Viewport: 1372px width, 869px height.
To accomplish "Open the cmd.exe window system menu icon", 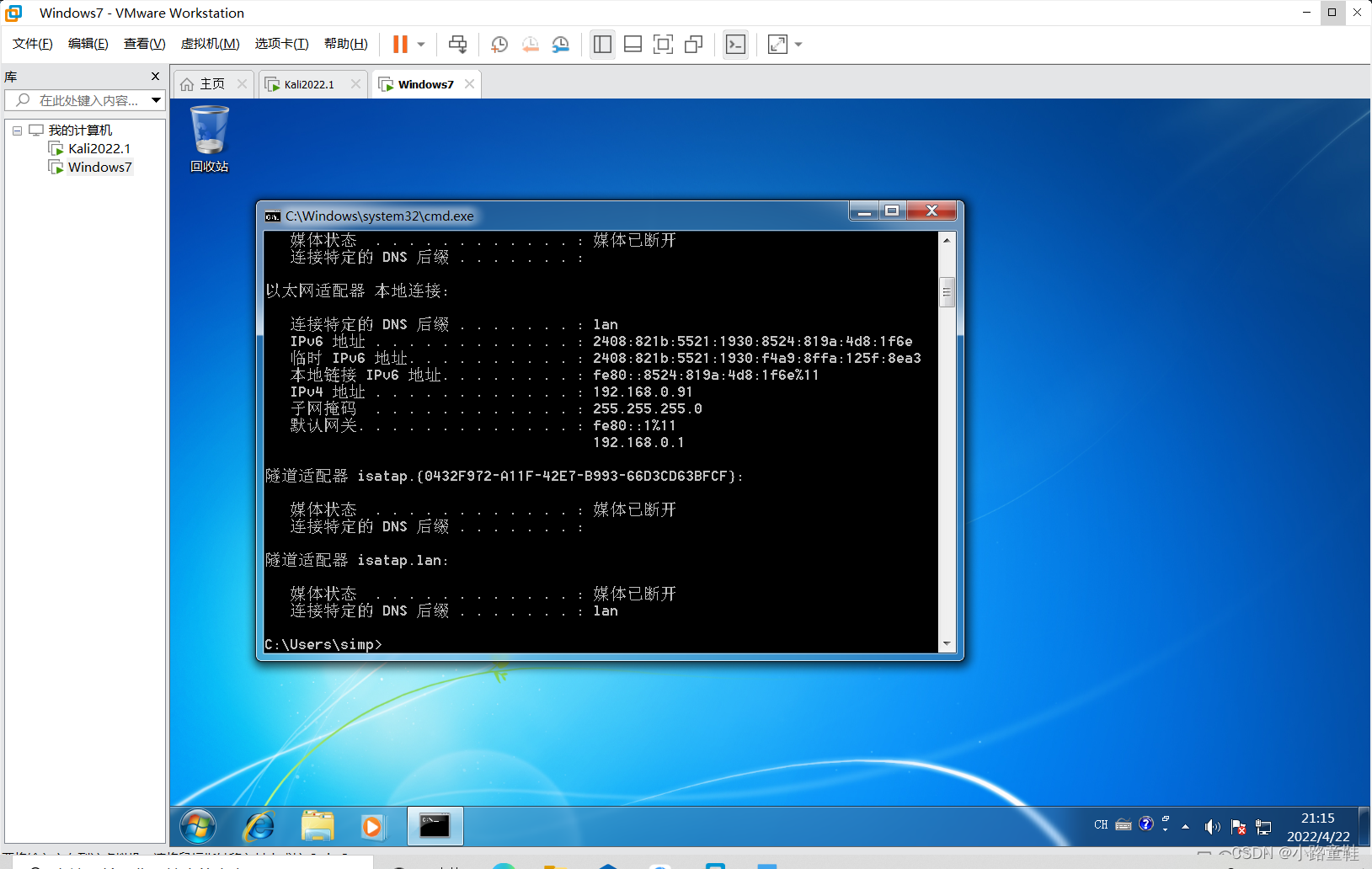I will click(273, 216).
